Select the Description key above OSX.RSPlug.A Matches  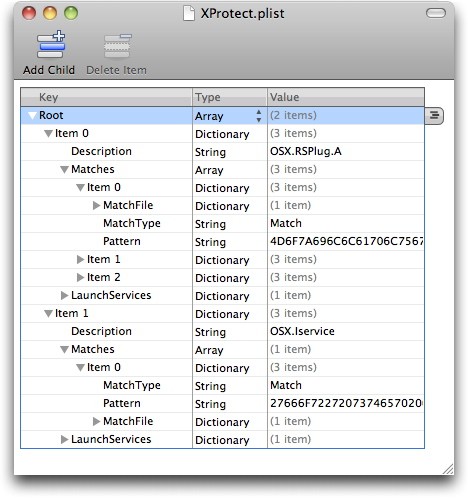[x=101, y=151]
